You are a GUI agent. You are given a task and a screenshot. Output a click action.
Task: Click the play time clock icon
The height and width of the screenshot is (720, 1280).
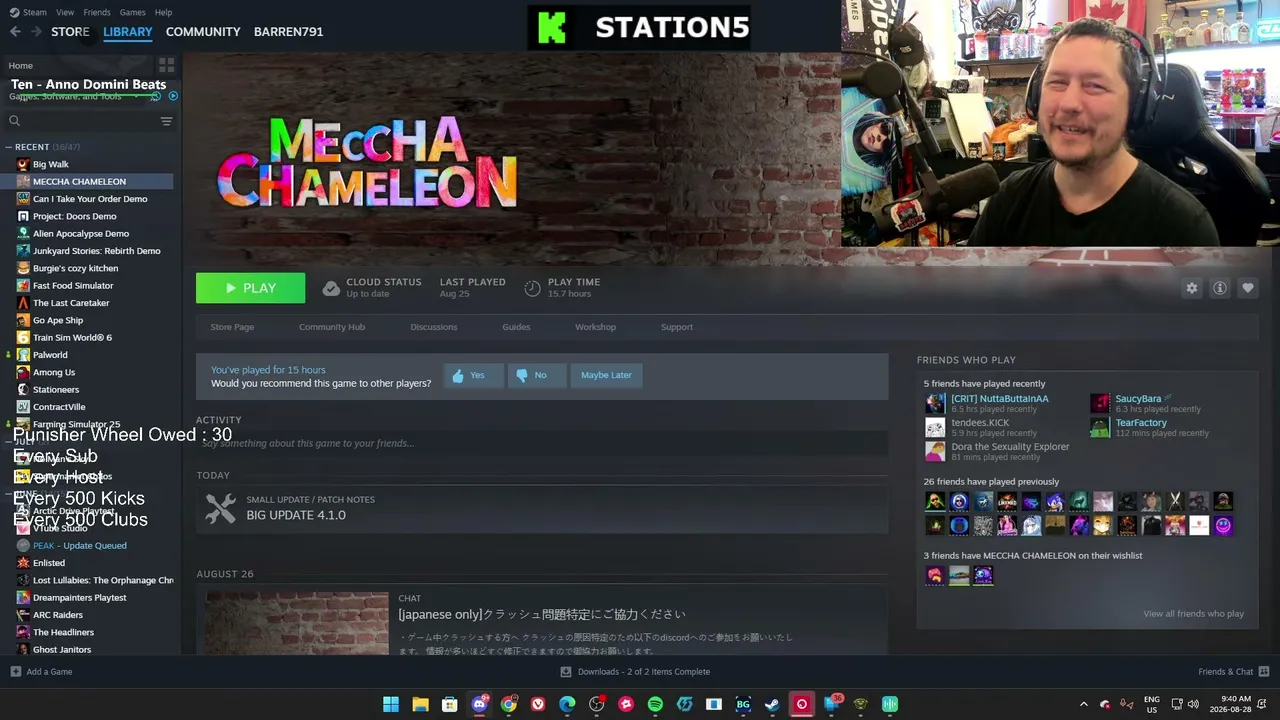point(532,288)
